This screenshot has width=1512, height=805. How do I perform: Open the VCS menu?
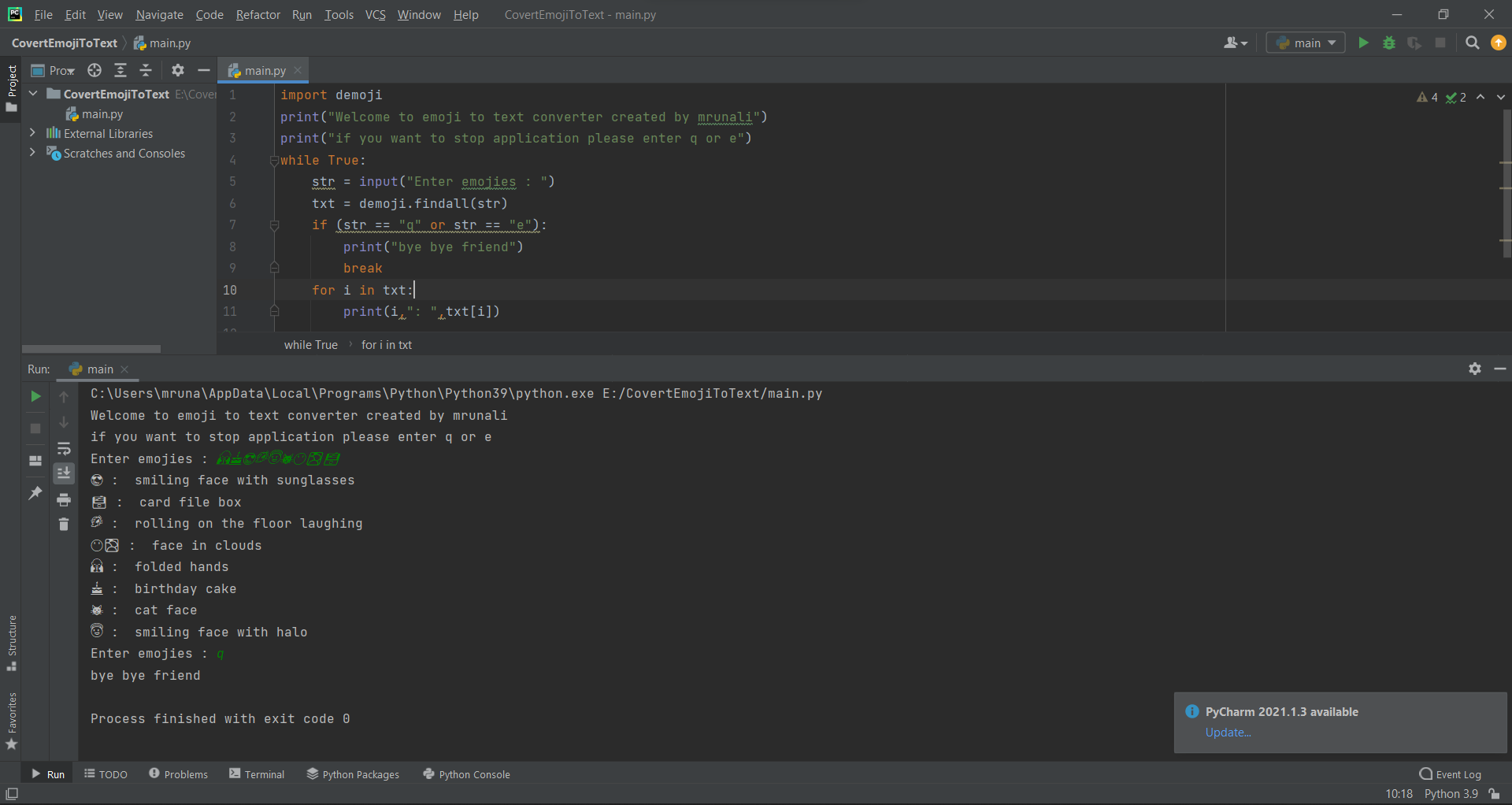[375, 14]
